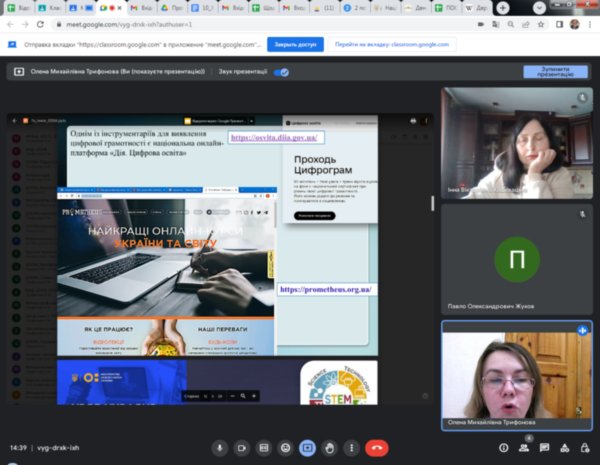Click the stop presentation button
Screen dimensions: 600x465
pyautogui.click(x=555, y=72)
